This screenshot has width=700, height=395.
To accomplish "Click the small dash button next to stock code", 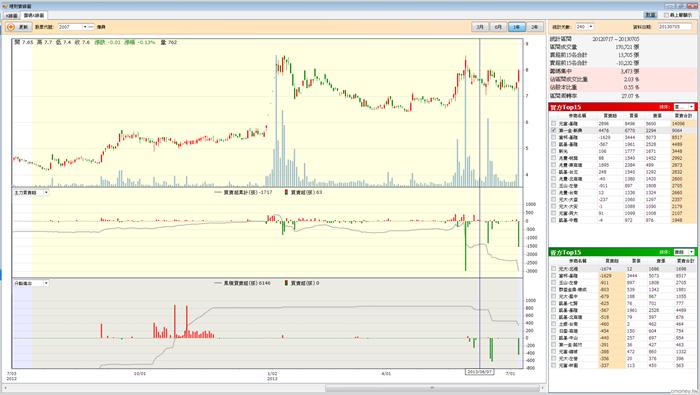I will click(x=91, y=27).
